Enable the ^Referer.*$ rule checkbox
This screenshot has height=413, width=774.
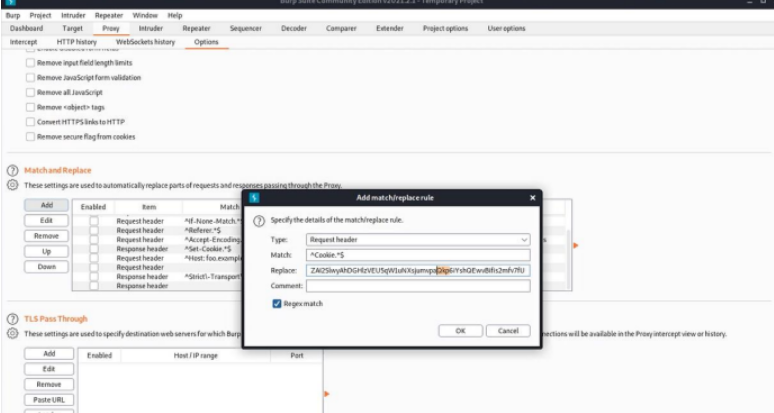coord(94,230)
